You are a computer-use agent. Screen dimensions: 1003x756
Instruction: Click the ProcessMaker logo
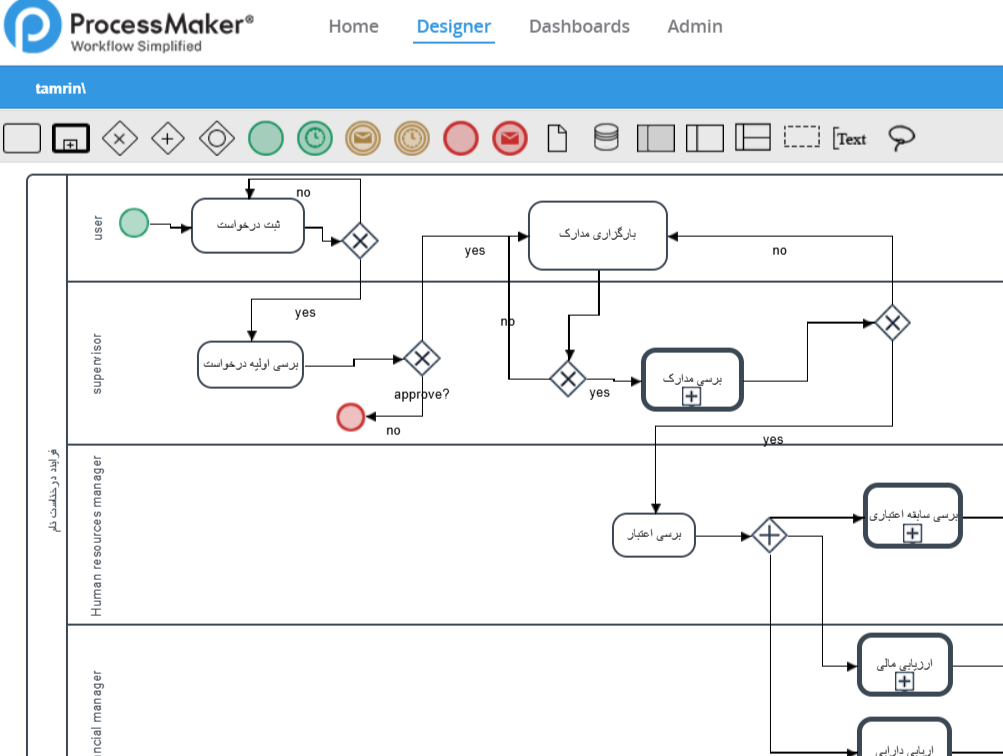[129, 28]
